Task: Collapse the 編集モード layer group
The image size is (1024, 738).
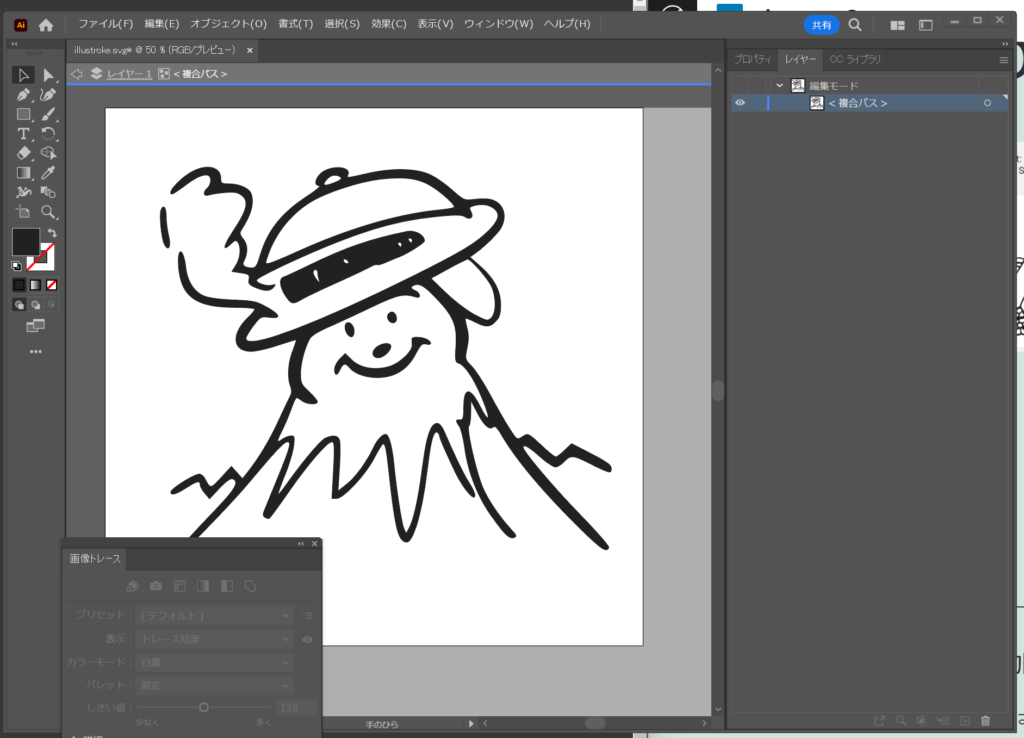Action: 780,86
